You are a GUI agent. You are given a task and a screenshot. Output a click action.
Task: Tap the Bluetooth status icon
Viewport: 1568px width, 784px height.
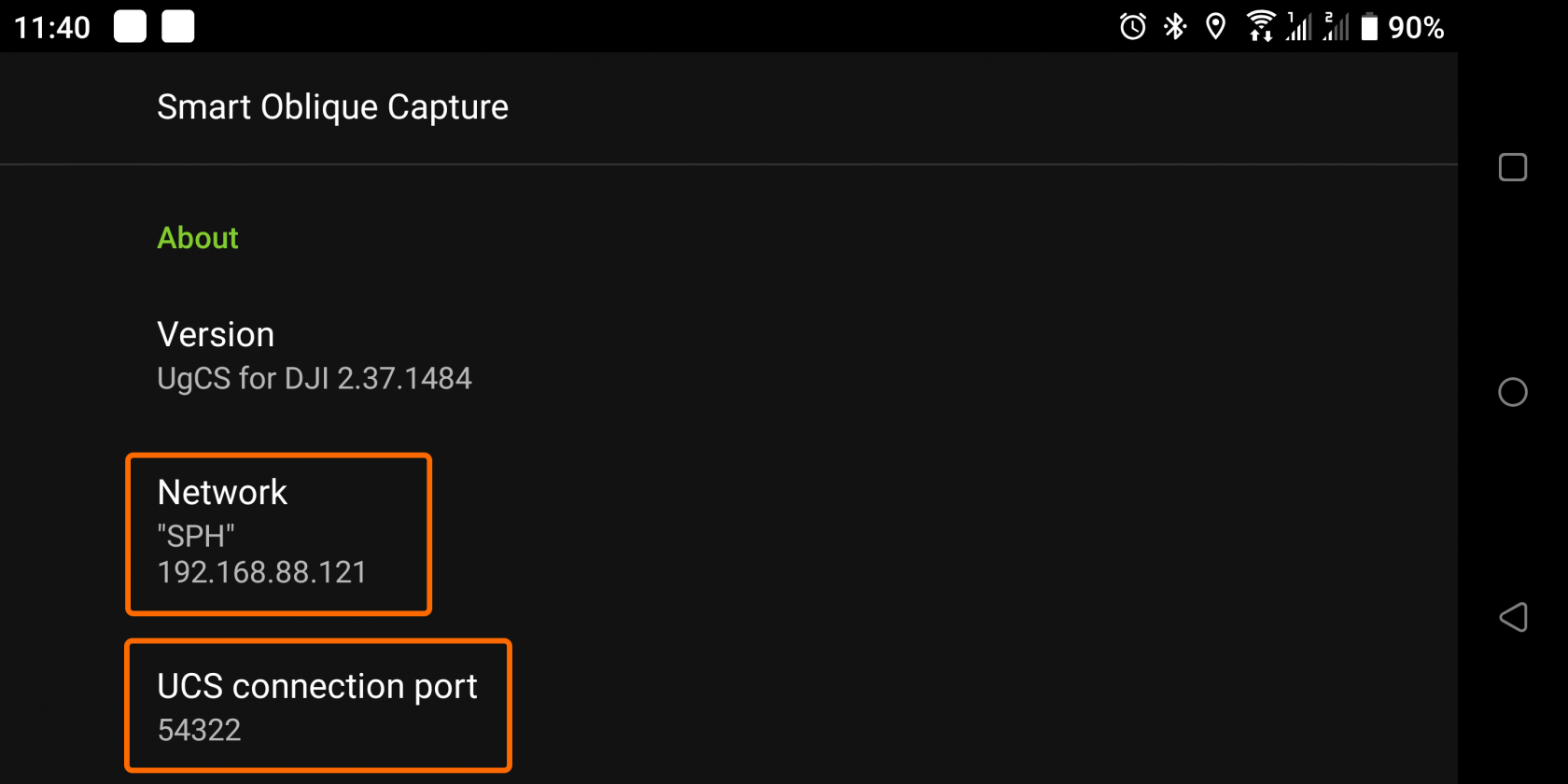point(1175,26)
